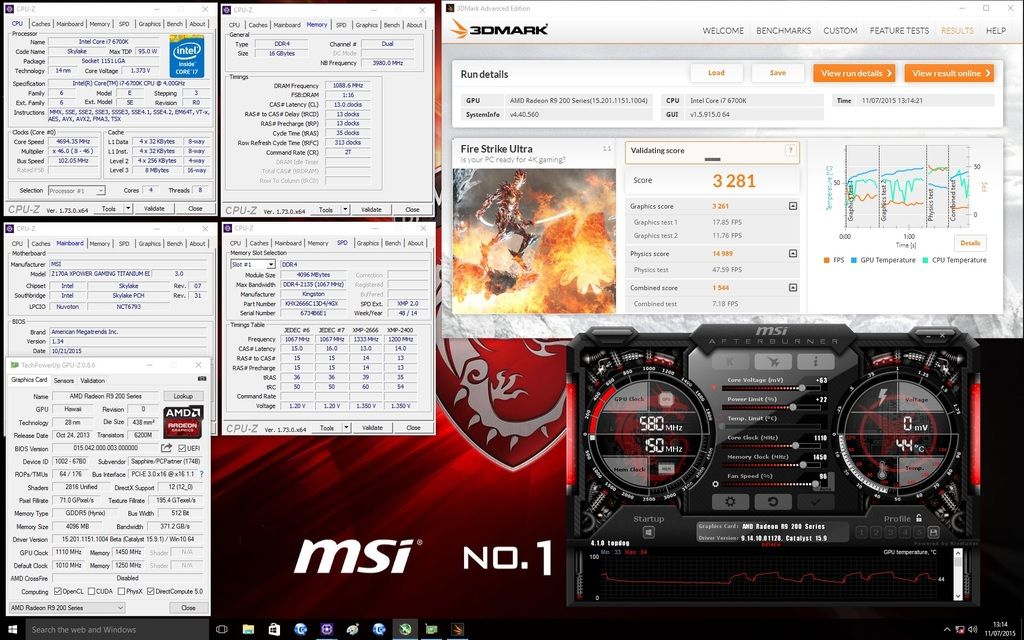Click the Load button in 3DMark
1024x640 pixels.
[x=716, y=73]
